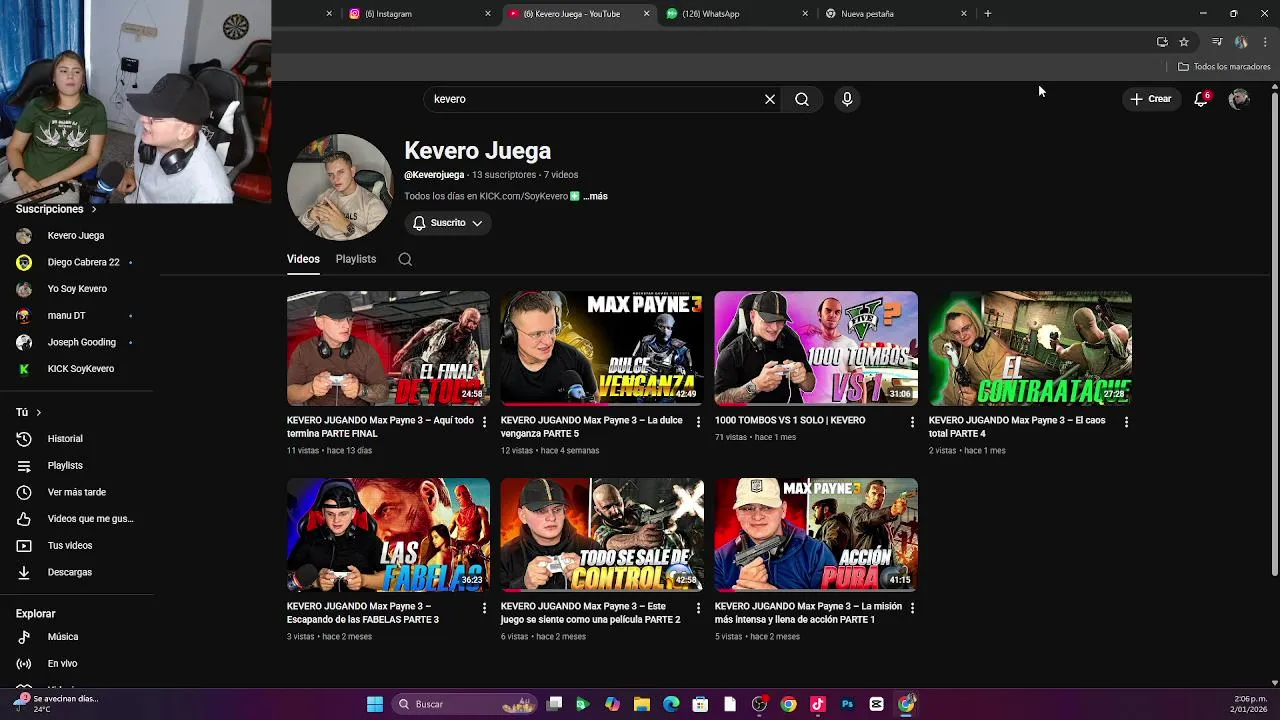Open video options for 1000 TOMBOS video
The image size is (1280, 720).
(x=912, y=422)
